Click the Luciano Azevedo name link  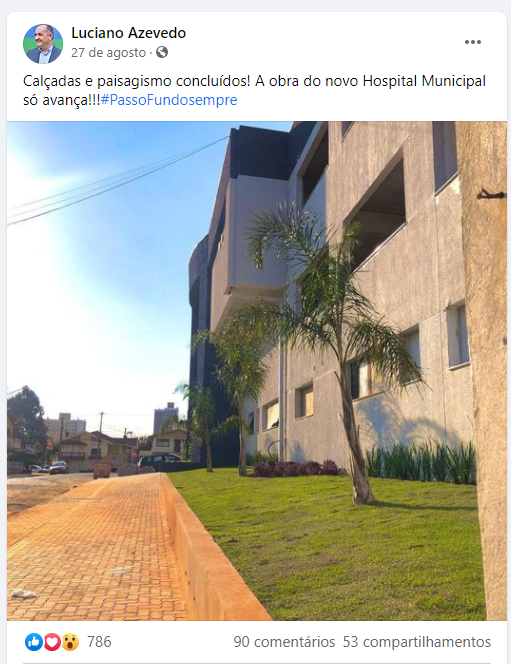coord(128,33)
